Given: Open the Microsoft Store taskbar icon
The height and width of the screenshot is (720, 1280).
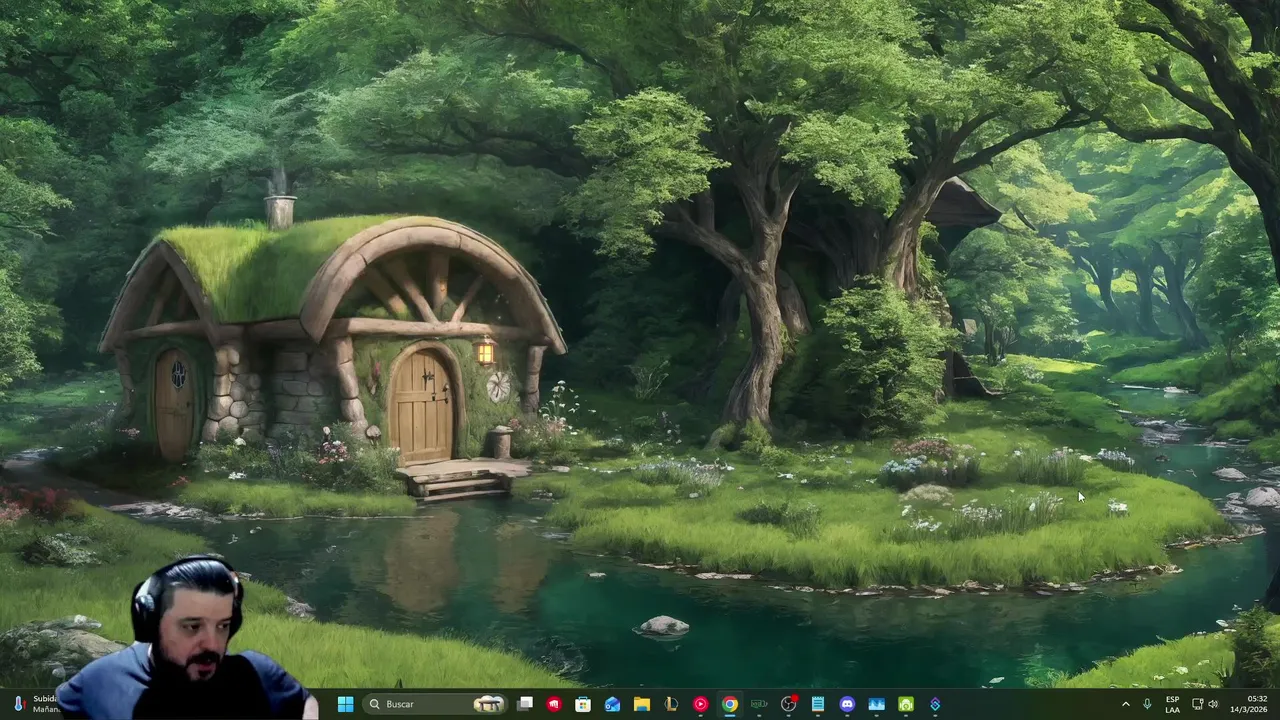Looking at the screenshot, I should [583, 704].
